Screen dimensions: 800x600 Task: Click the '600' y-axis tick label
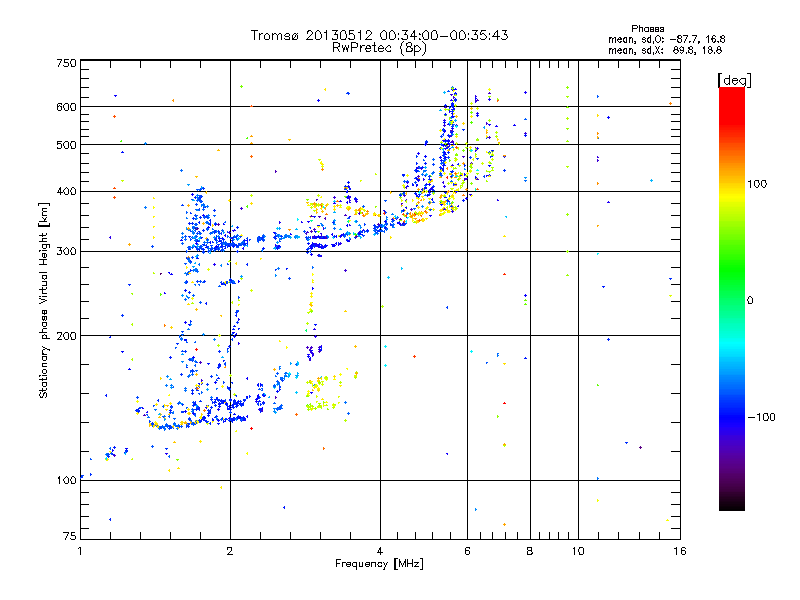(66, 107)
